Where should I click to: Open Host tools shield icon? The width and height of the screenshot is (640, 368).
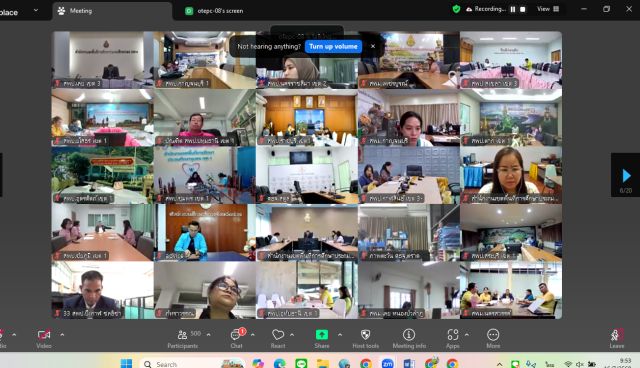(366, 339)
